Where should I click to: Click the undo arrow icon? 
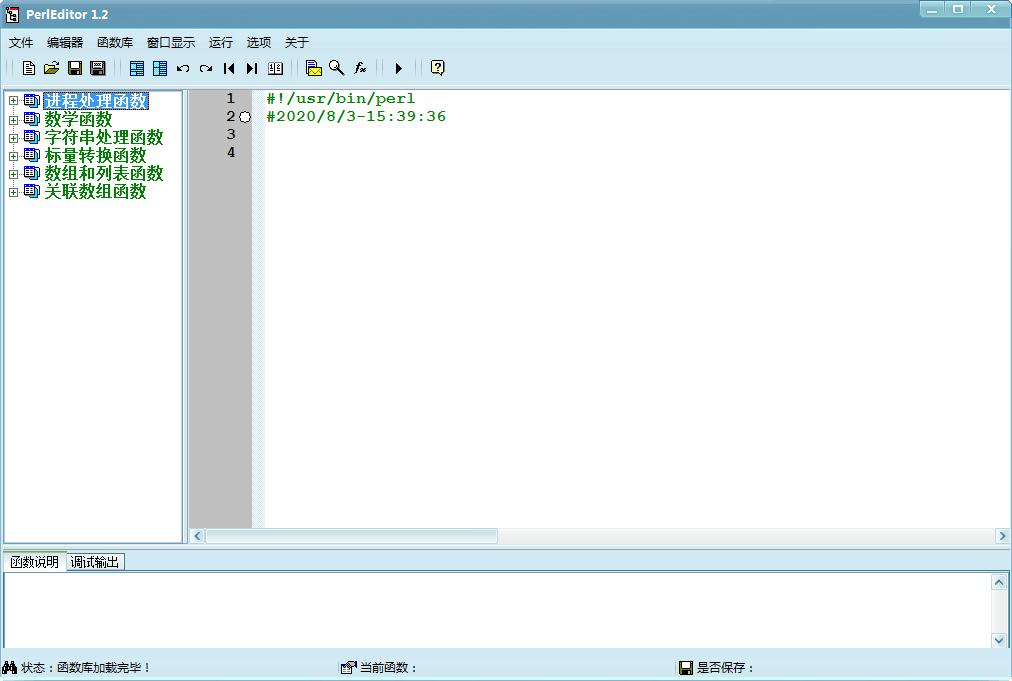coord(183,68)
